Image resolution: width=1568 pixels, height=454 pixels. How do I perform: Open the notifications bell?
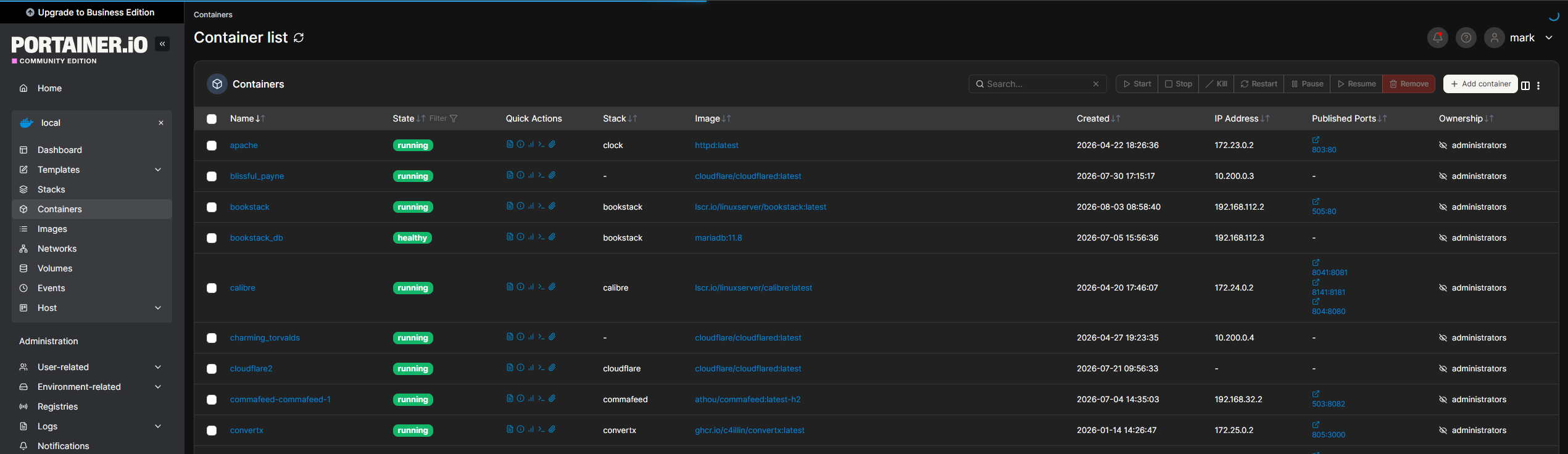click(1438, 38)
